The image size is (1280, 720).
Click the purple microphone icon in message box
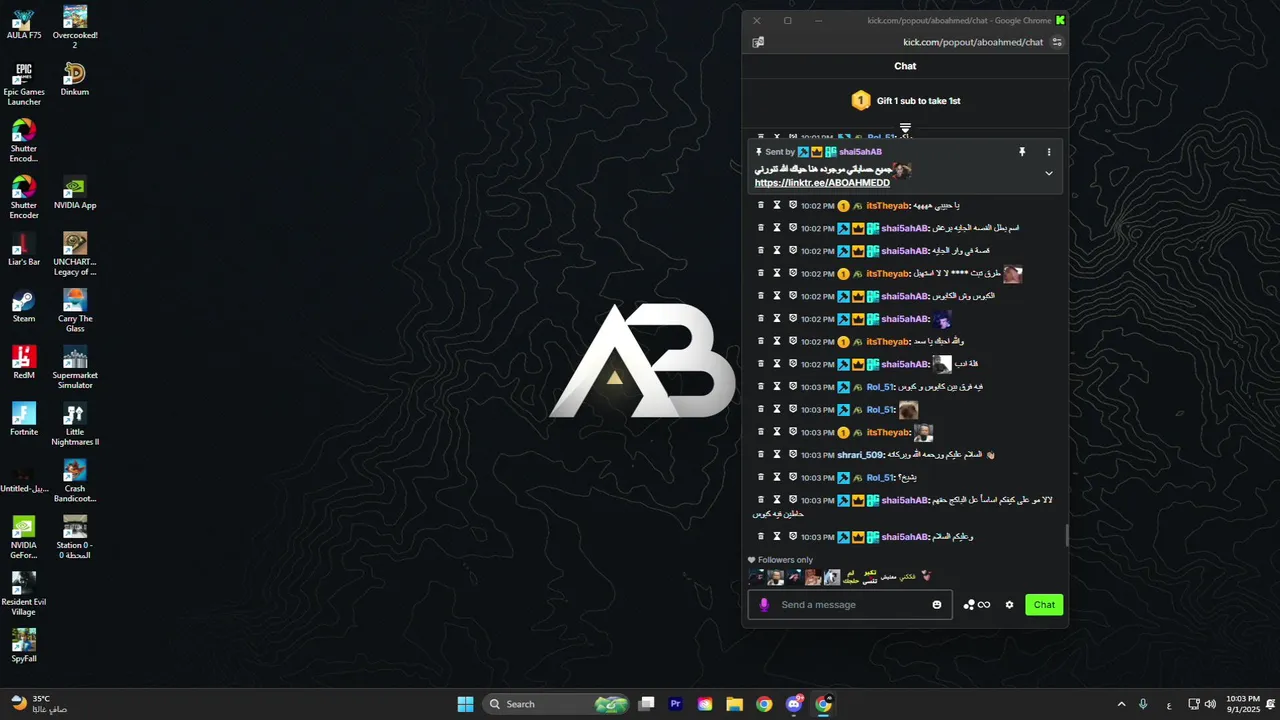765,605
